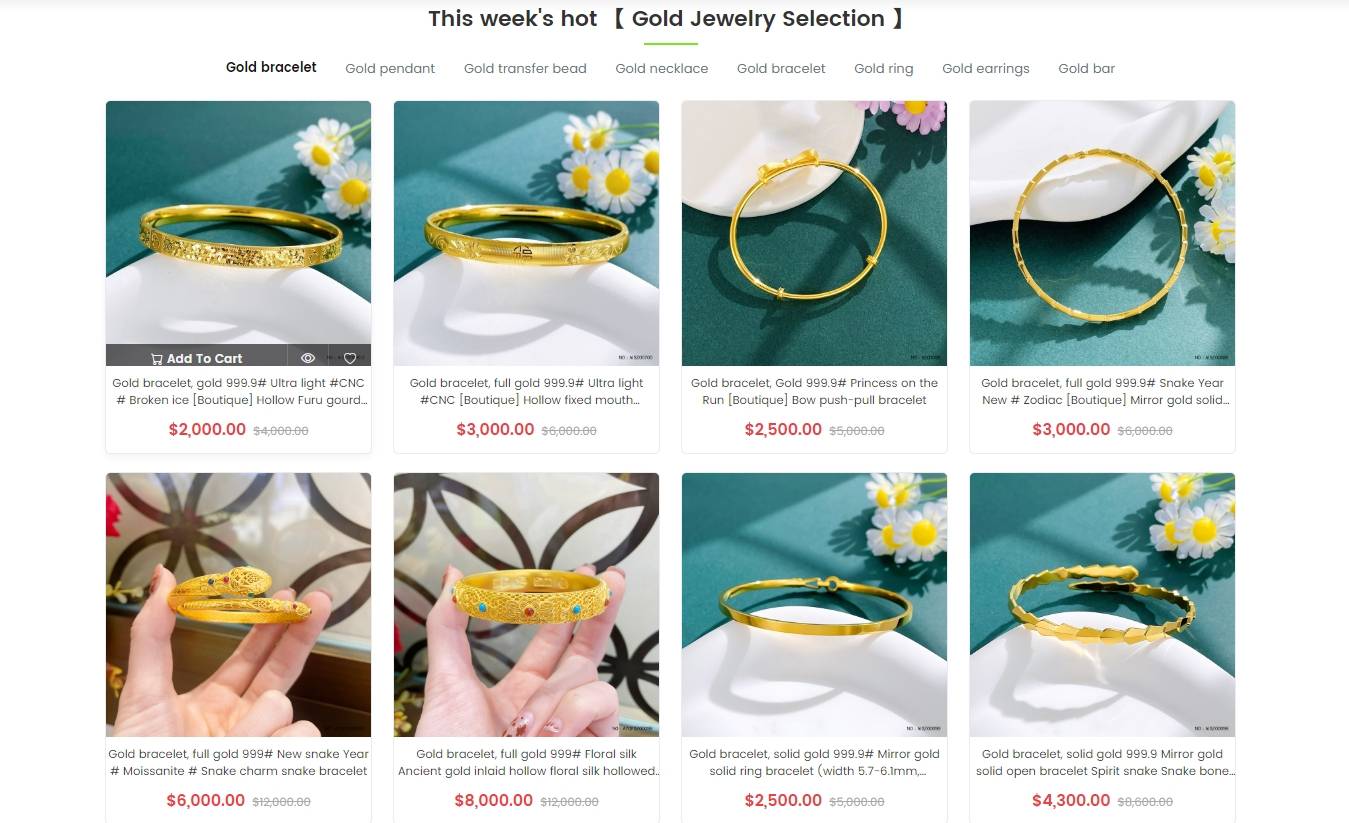Open the Snake Year Zodiac bracelet image
The image size is (1349, 823).
(1102, 233)
